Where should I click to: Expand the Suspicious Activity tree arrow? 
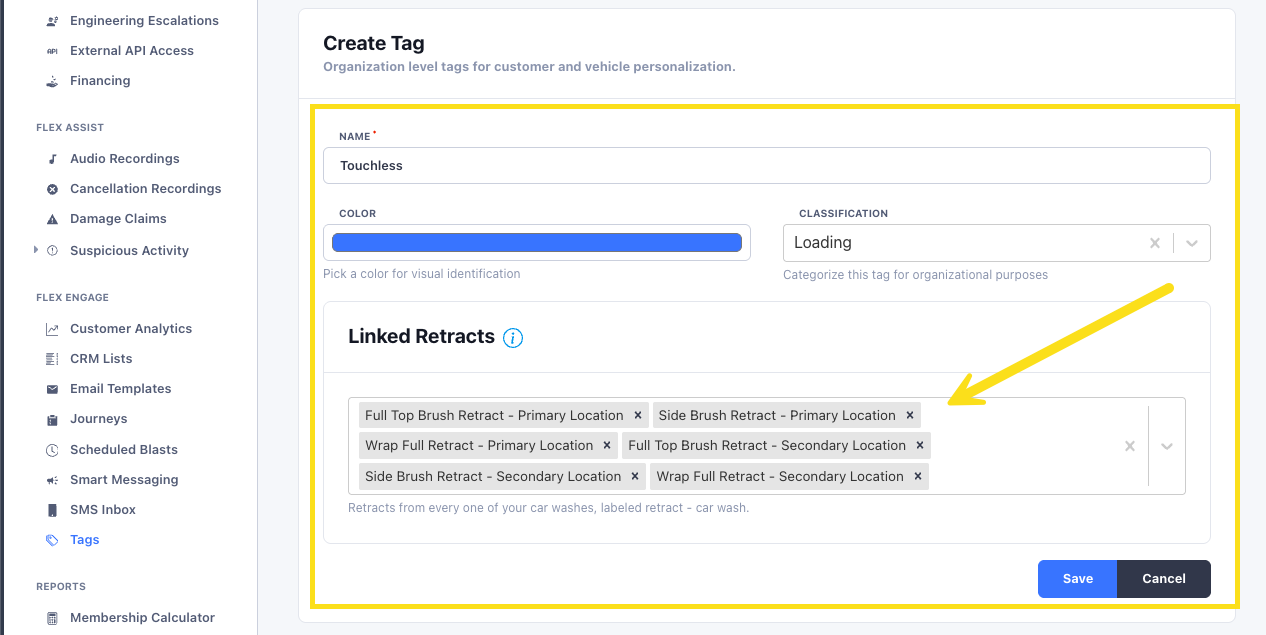tap(37, 250)
